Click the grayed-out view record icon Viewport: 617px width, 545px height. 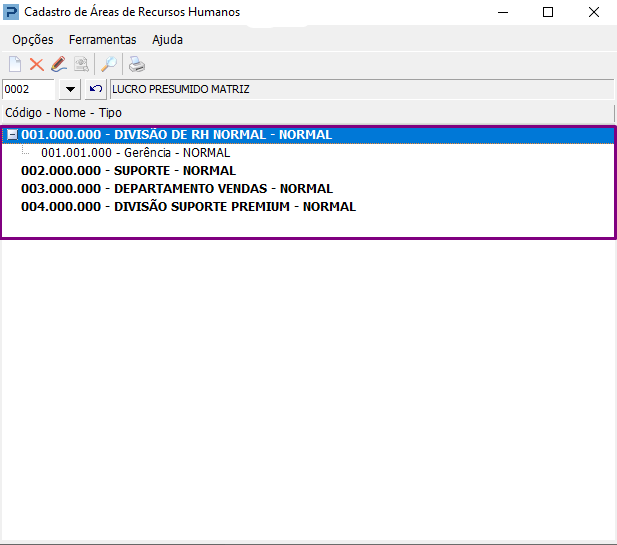tap(81, 64)
